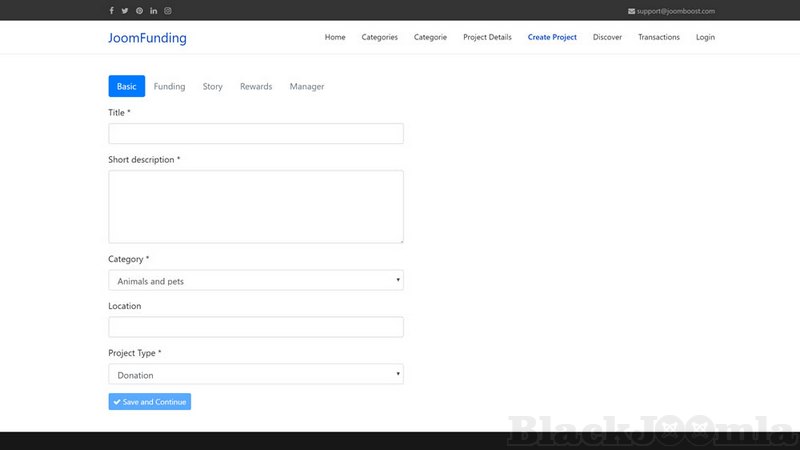
Task: Open the LinkedIn social icon
Action: pyautogui.click(x=153, y=11)
